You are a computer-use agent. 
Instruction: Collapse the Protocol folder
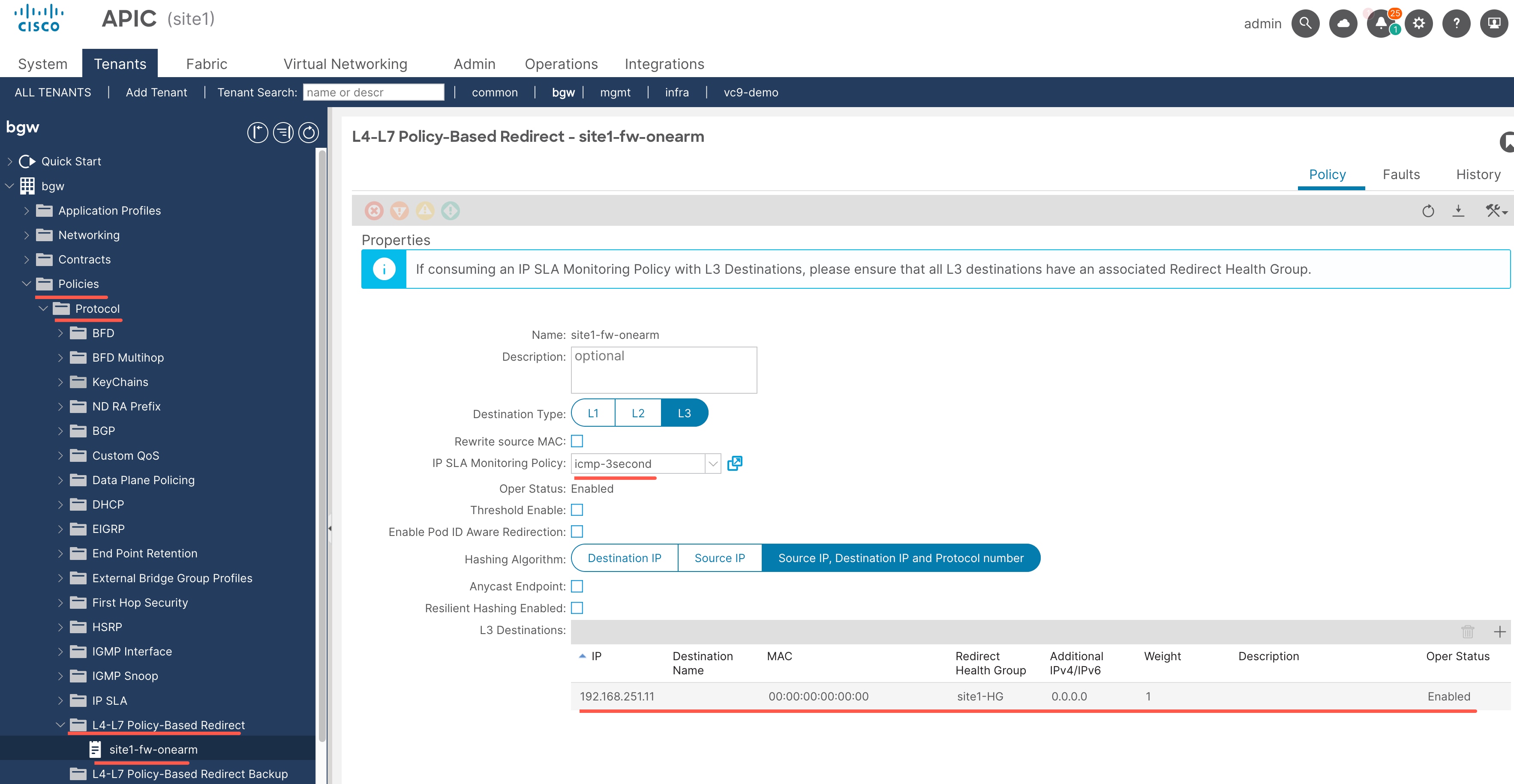(43, 308)
